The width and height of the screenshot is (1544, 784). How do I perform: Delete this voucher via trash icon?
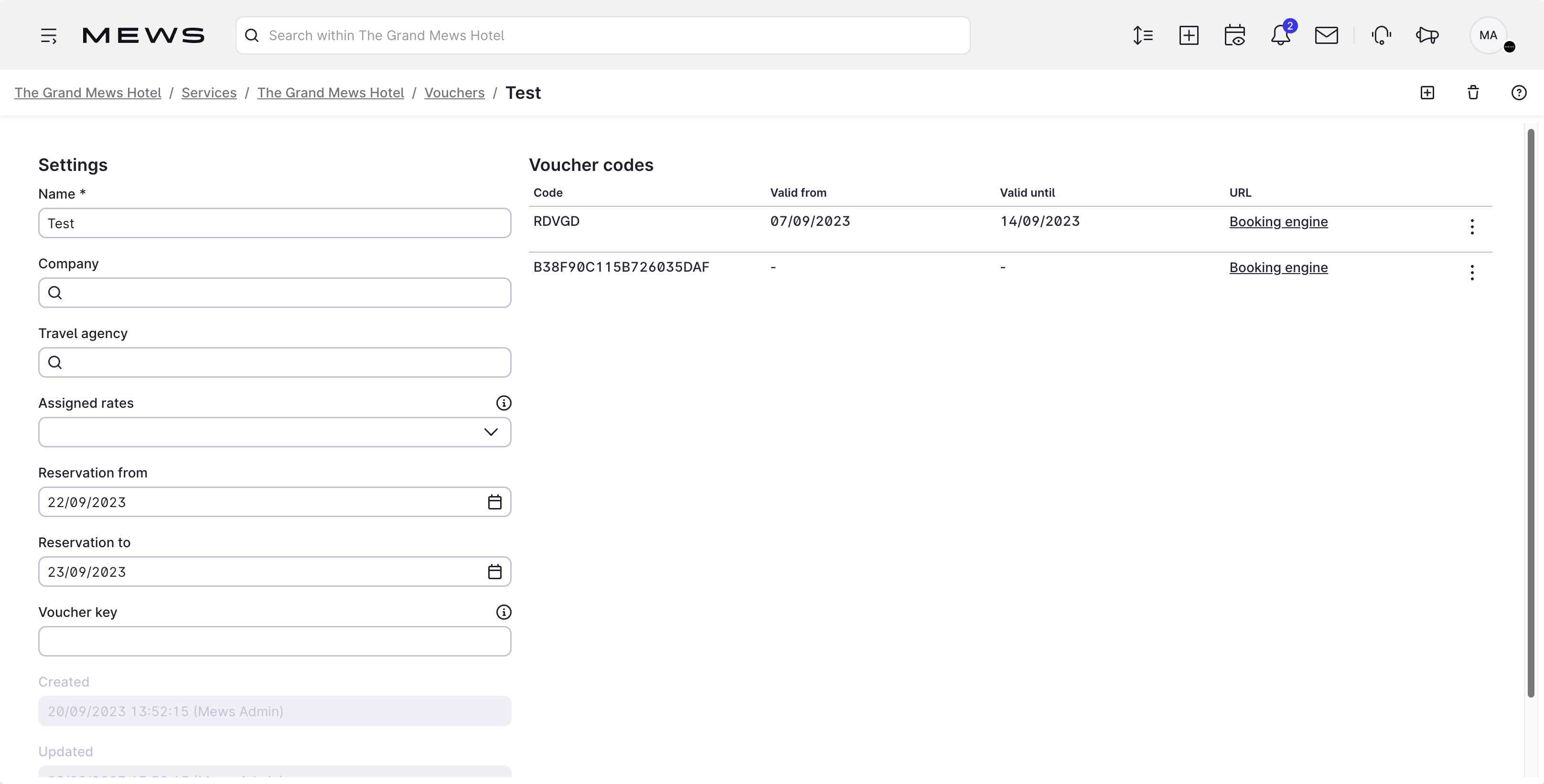tap(1473, 92)
